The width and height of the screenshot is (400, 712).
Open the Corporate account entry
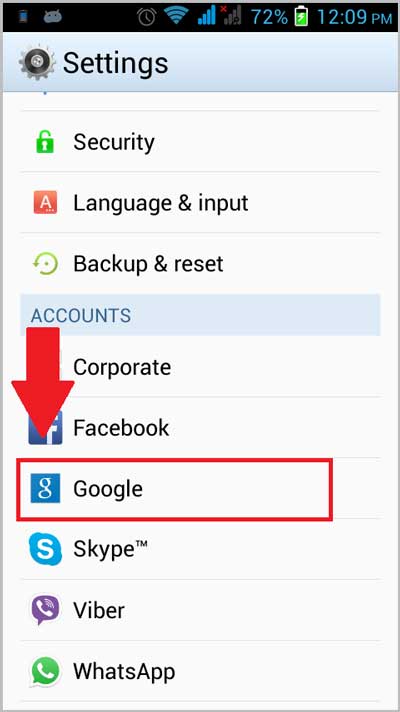point(200,366)
